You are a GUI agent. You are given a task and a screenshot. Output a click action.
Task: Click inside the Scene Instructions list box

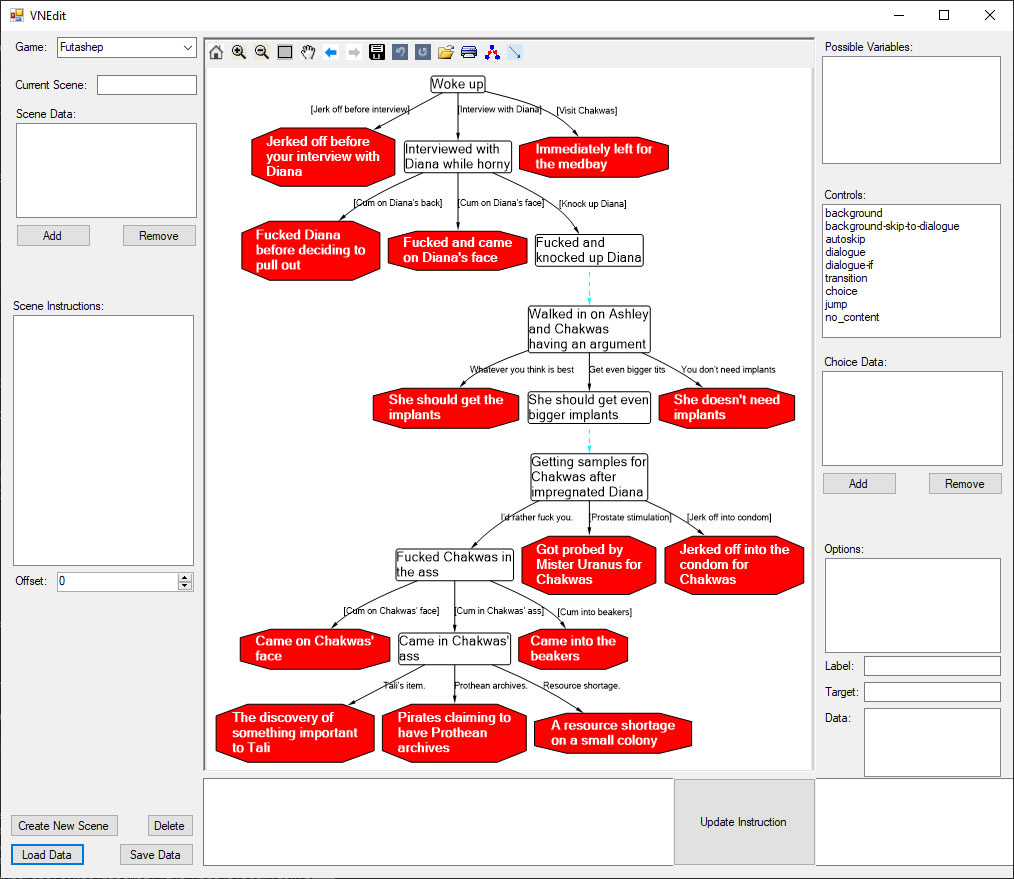coord(103,440)
